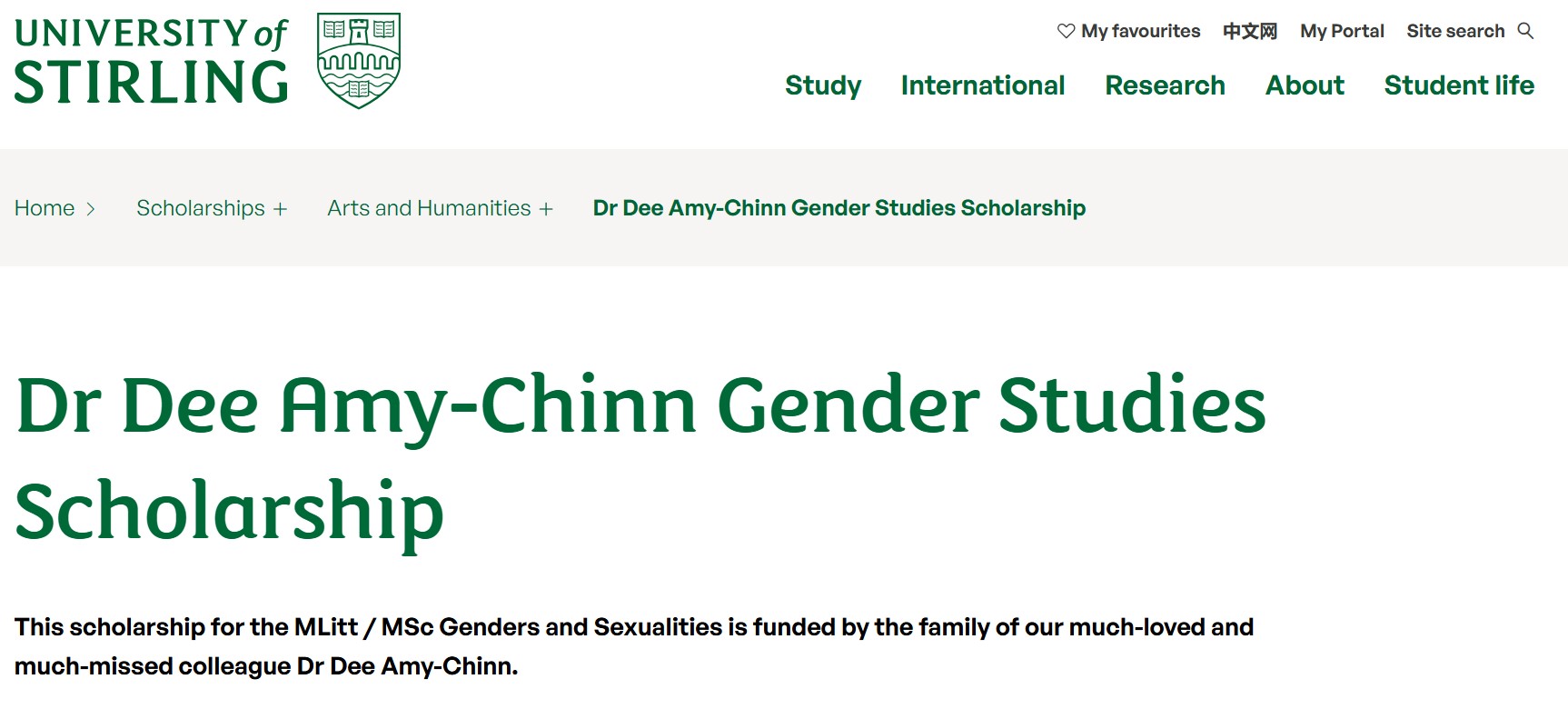The width and height of the screenshot is (1568, 709).
Task: Open the Arts and Humanities breadcrumb link
Action: tap(429, 208)
